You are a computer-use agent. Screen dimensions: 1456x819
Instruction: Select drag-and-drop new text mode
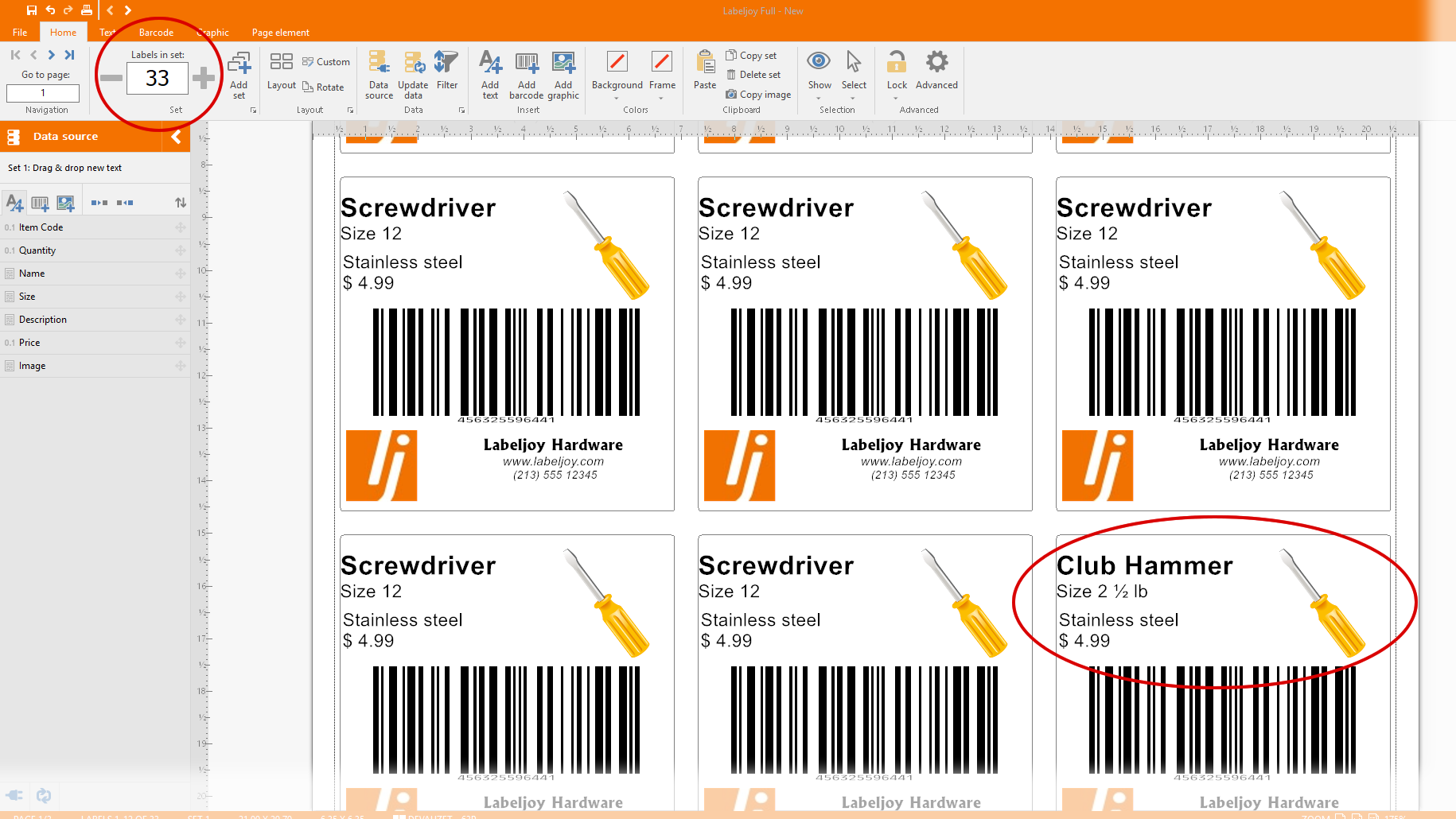pos(14,203)
